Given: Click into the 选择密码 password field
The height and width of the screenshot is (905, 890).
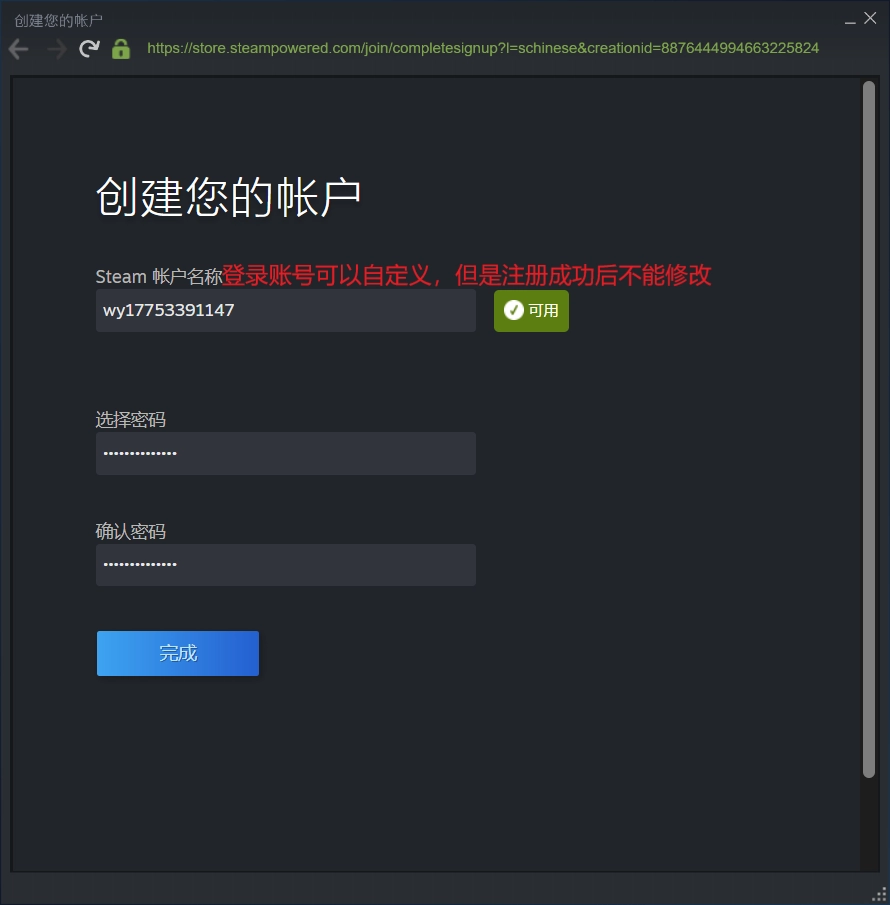Looking at the screenshot, I should (x=285, y=454).
